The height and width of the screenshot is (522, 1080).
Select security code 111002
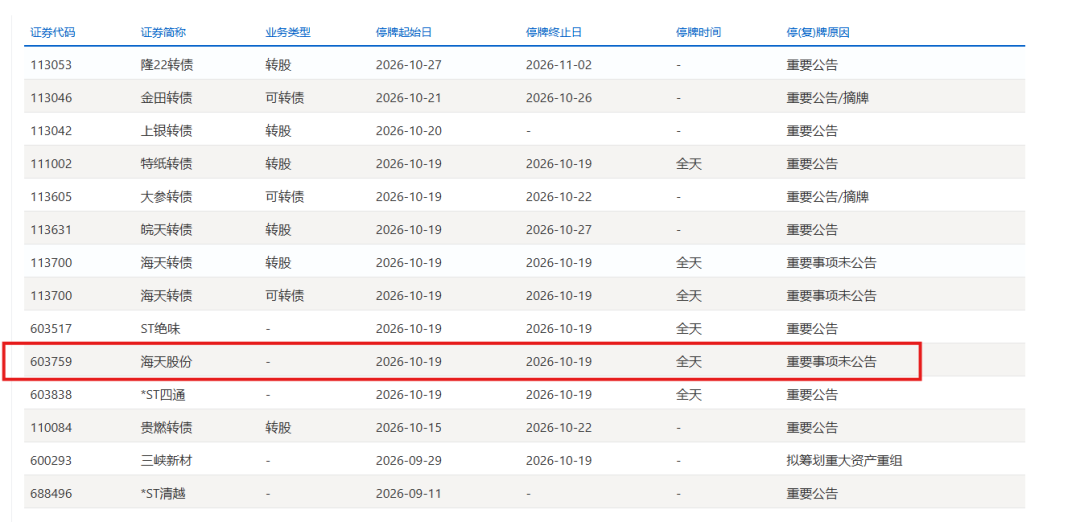pyautogui.click(x=51, y=165)
